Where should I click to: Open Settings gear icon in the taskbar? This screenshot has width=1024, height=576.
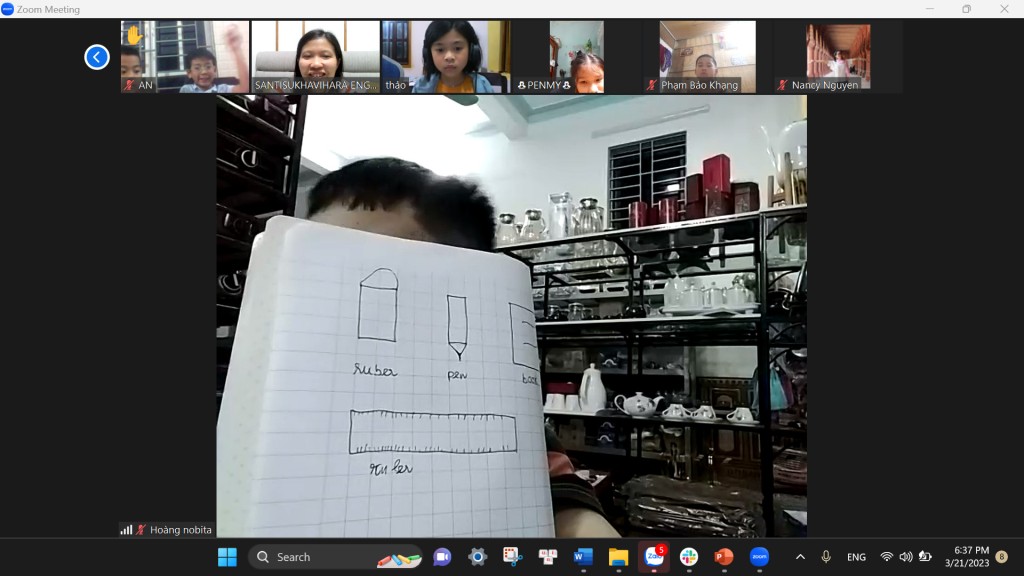477,557
